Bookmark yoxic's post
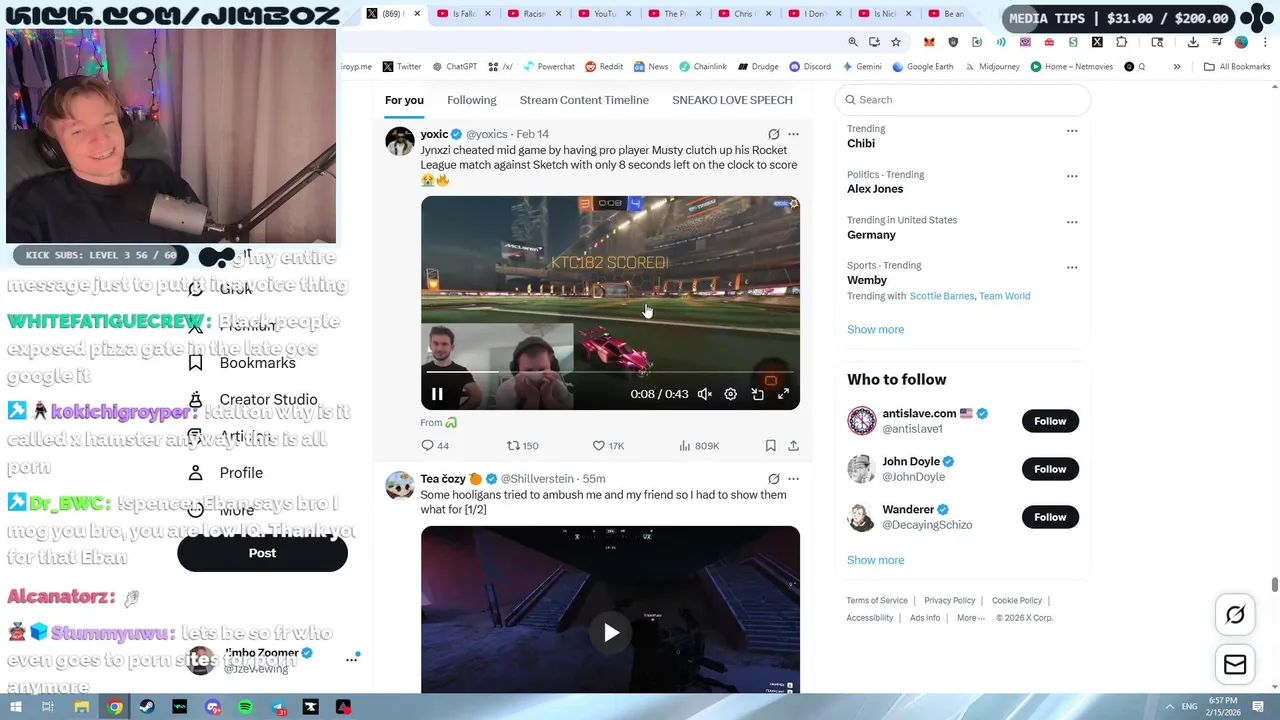 click(770, 446)
